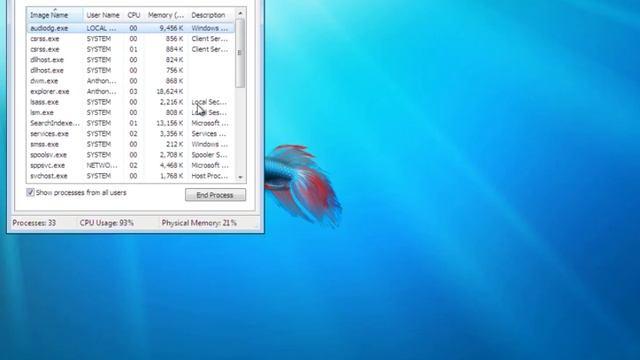Click the End Process button
The height and width of the screenshot is (360, 640).
pyautogui.click(x=215, y=195)
